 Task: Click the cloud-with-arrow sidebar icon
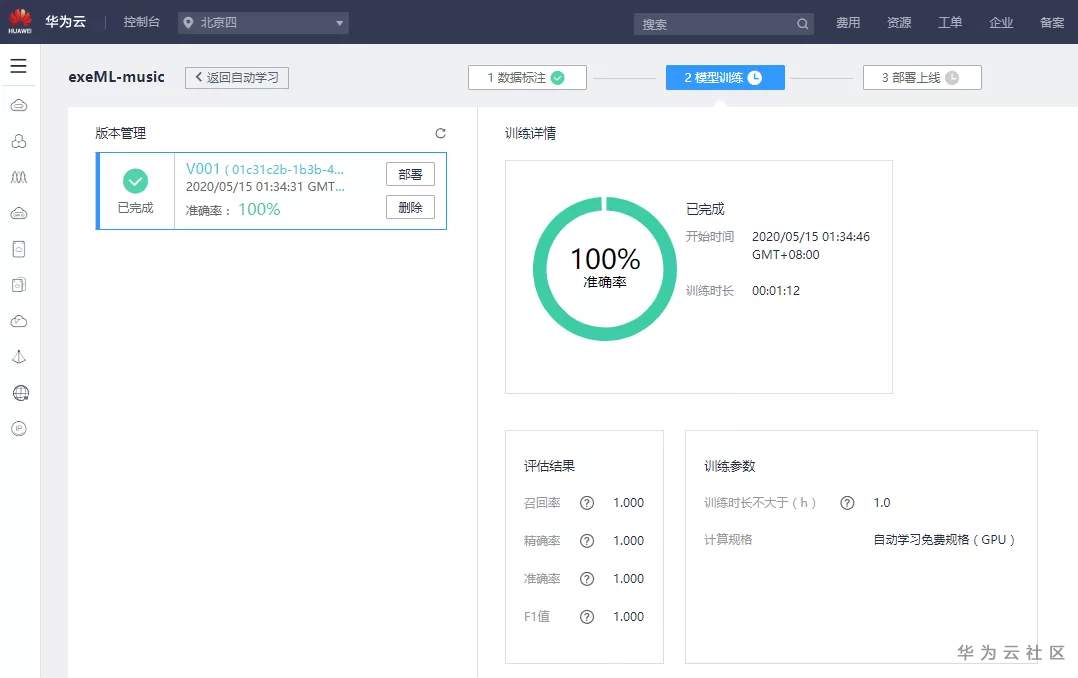tap(19, 321)
